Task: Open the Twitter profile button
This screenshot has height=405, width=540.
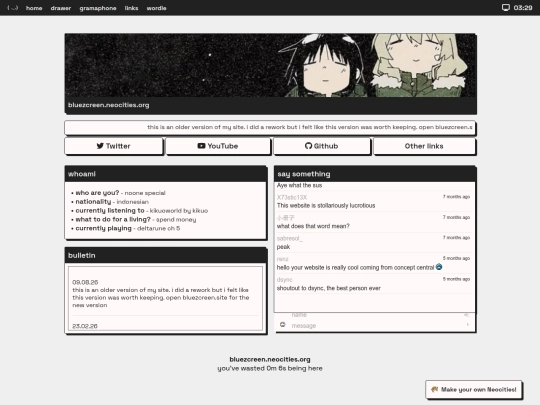Action: tap(113, 146)
